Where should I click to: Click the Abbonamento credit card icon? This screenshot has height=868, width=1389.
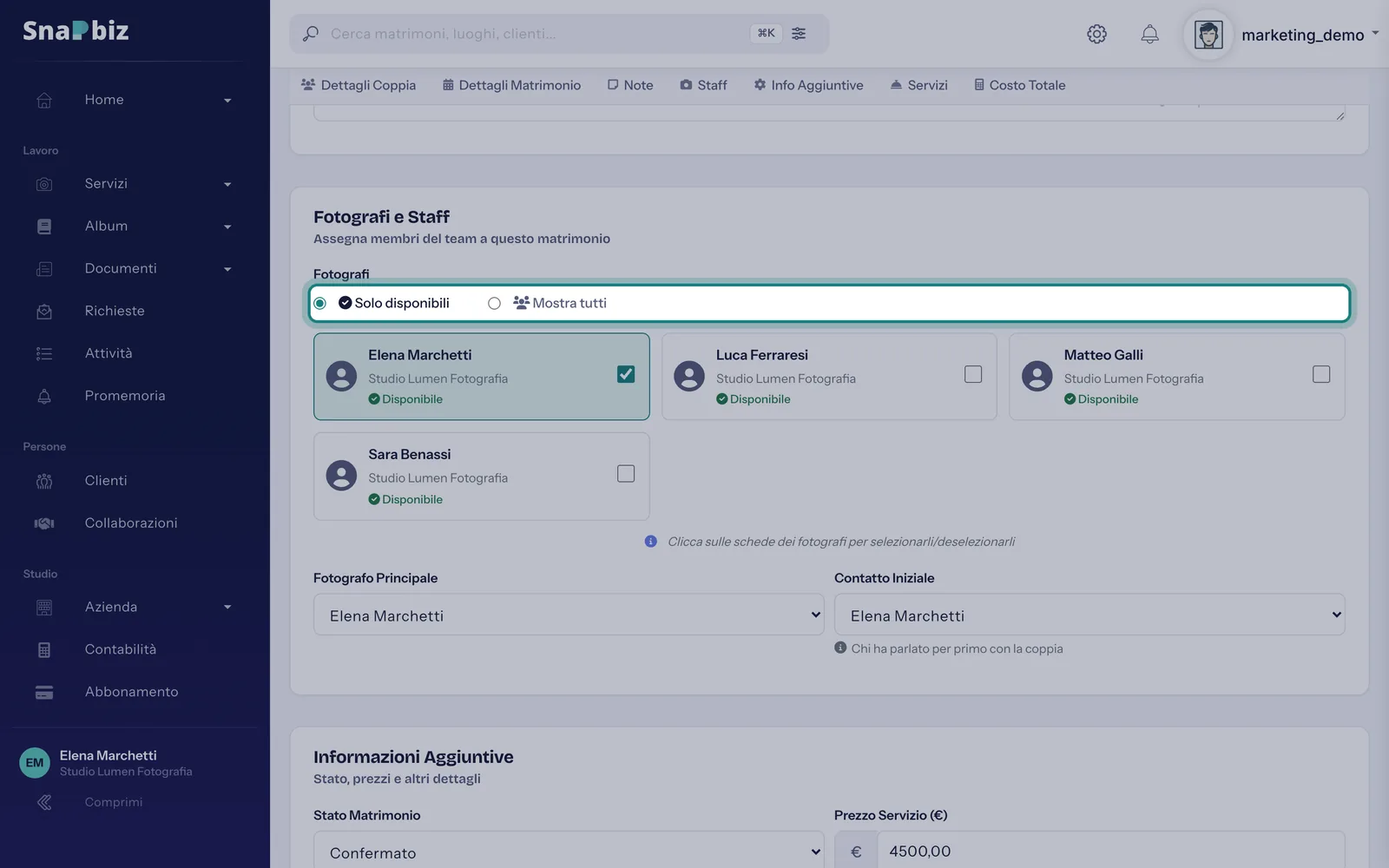coord(44,692)
